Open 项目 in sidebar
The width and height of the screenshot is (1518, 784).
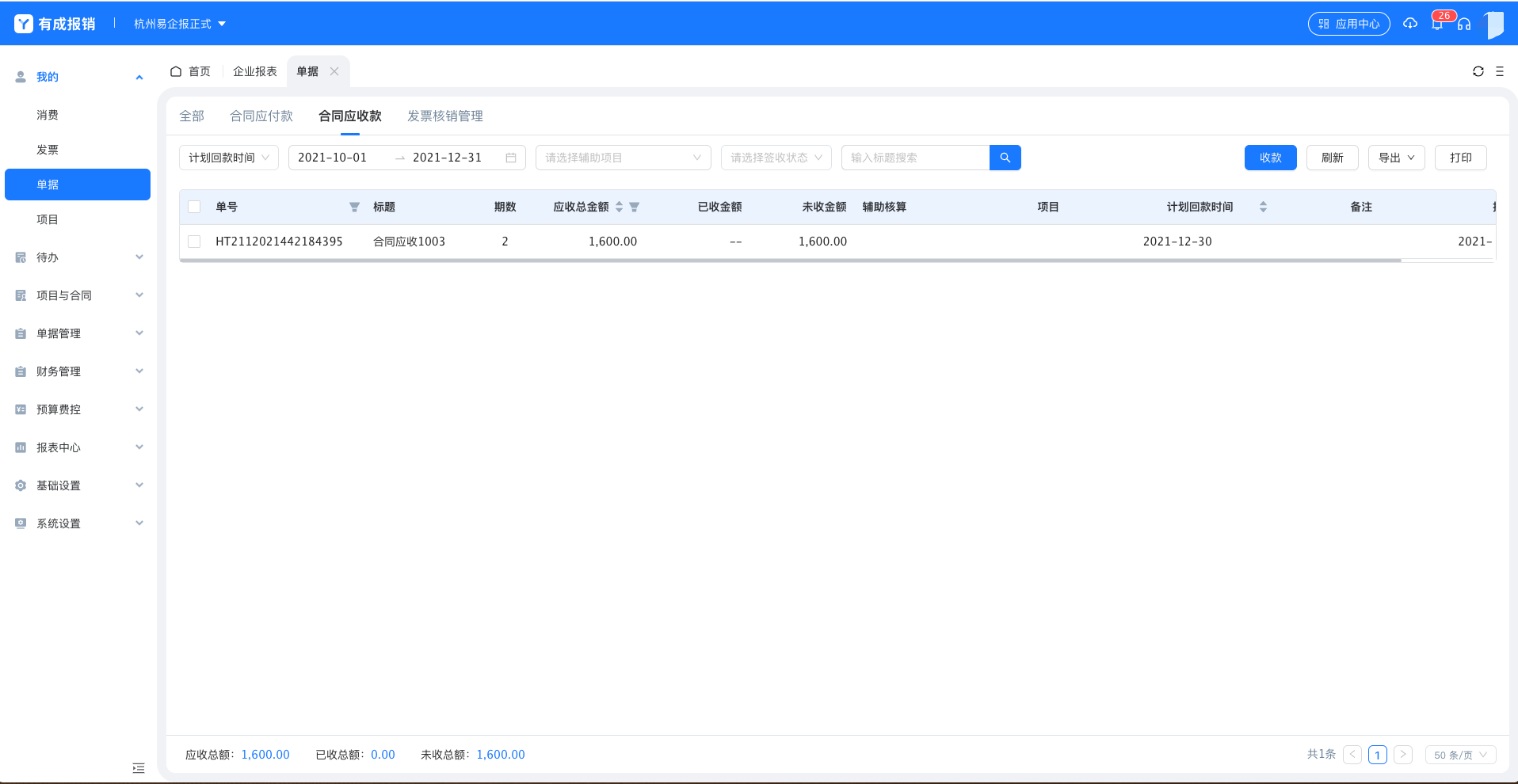pyautogui.click(x=48, y=219)
